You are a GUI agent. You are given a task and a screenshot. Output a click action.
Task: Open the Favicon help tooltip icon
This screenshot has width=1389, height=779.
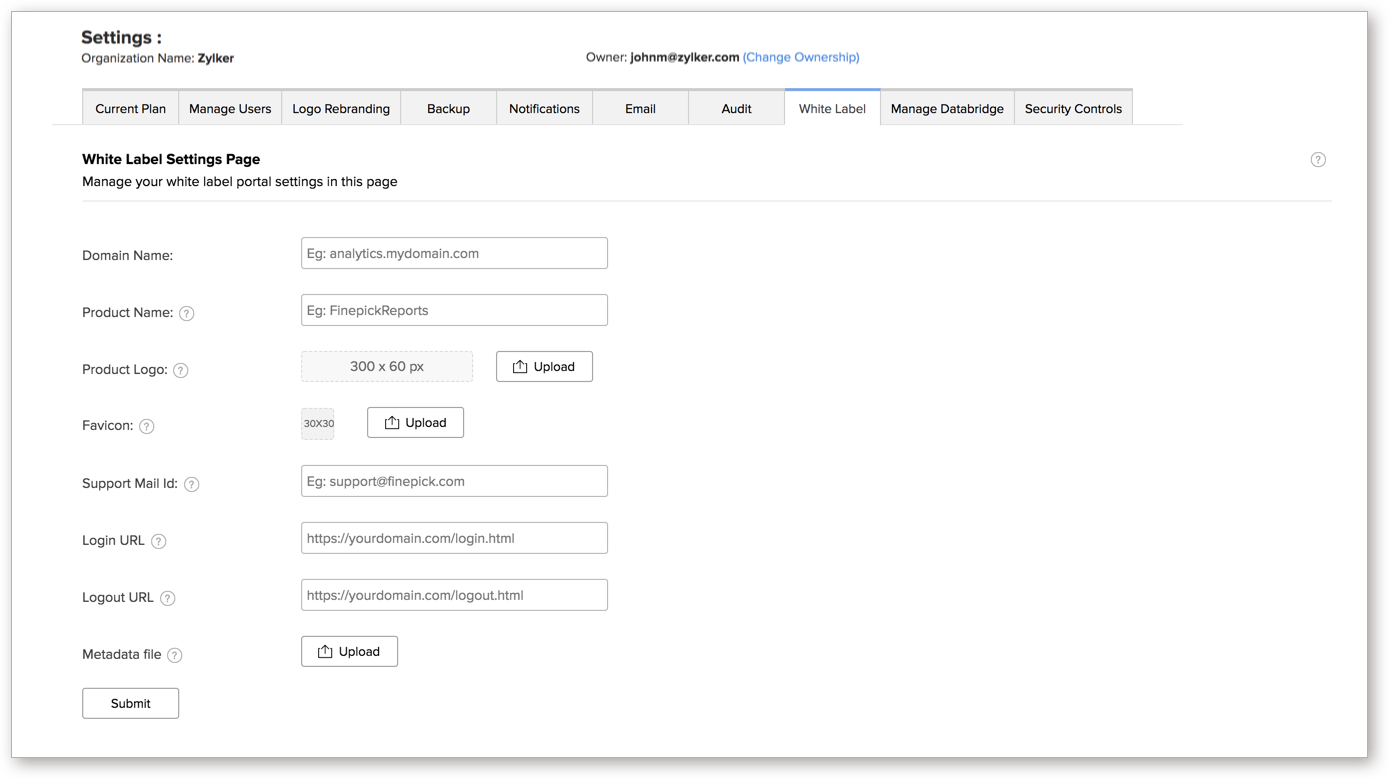[x=147, y=426]
